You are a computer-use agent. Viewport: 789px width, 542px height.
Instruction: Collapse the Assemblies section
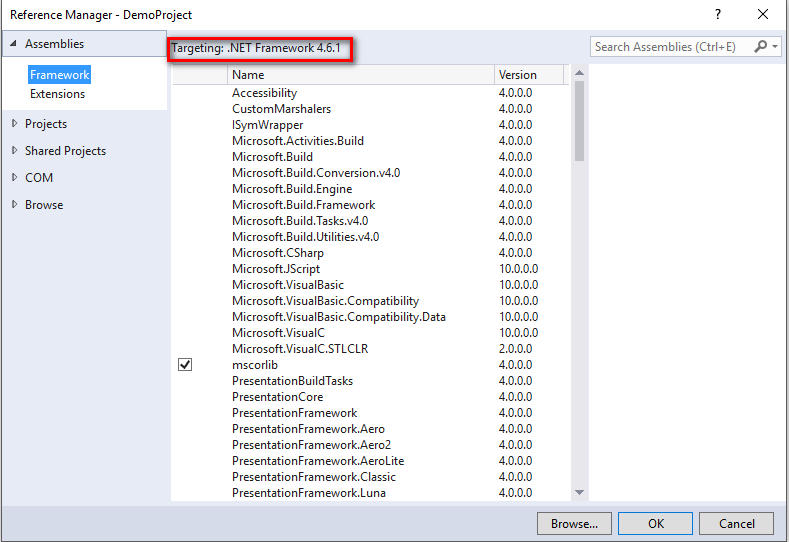click(14, 44)
